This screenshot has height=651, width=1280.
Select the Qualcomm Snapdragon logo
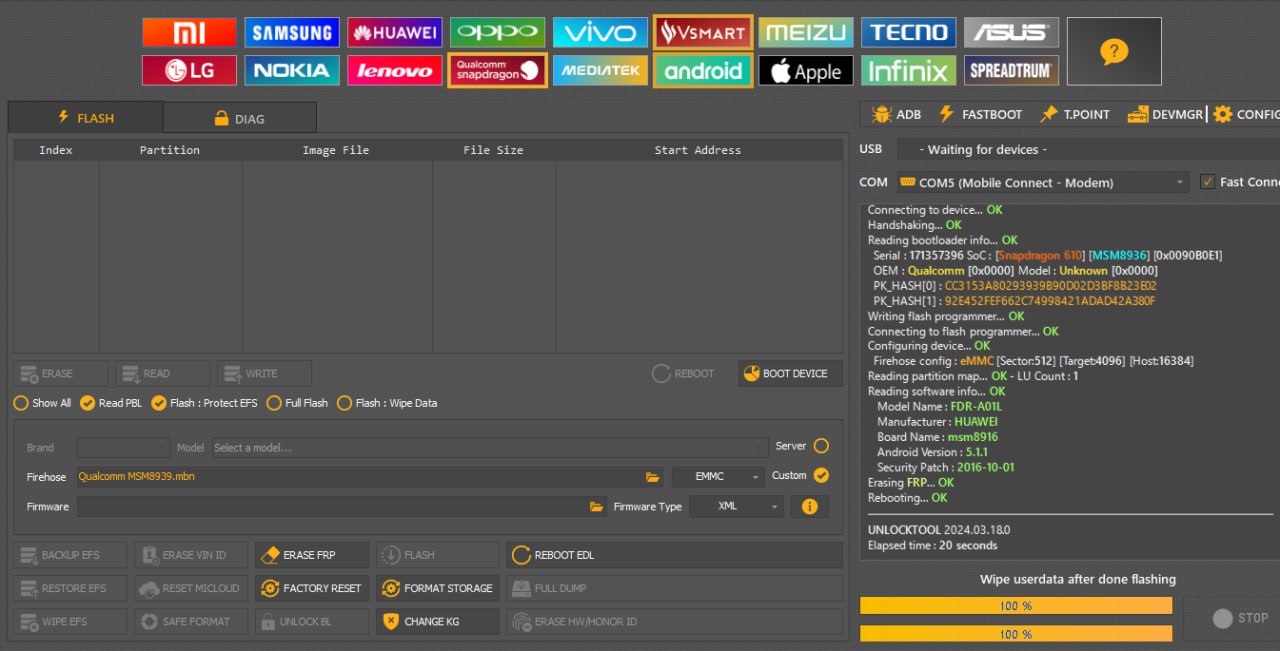coord(497,70)
